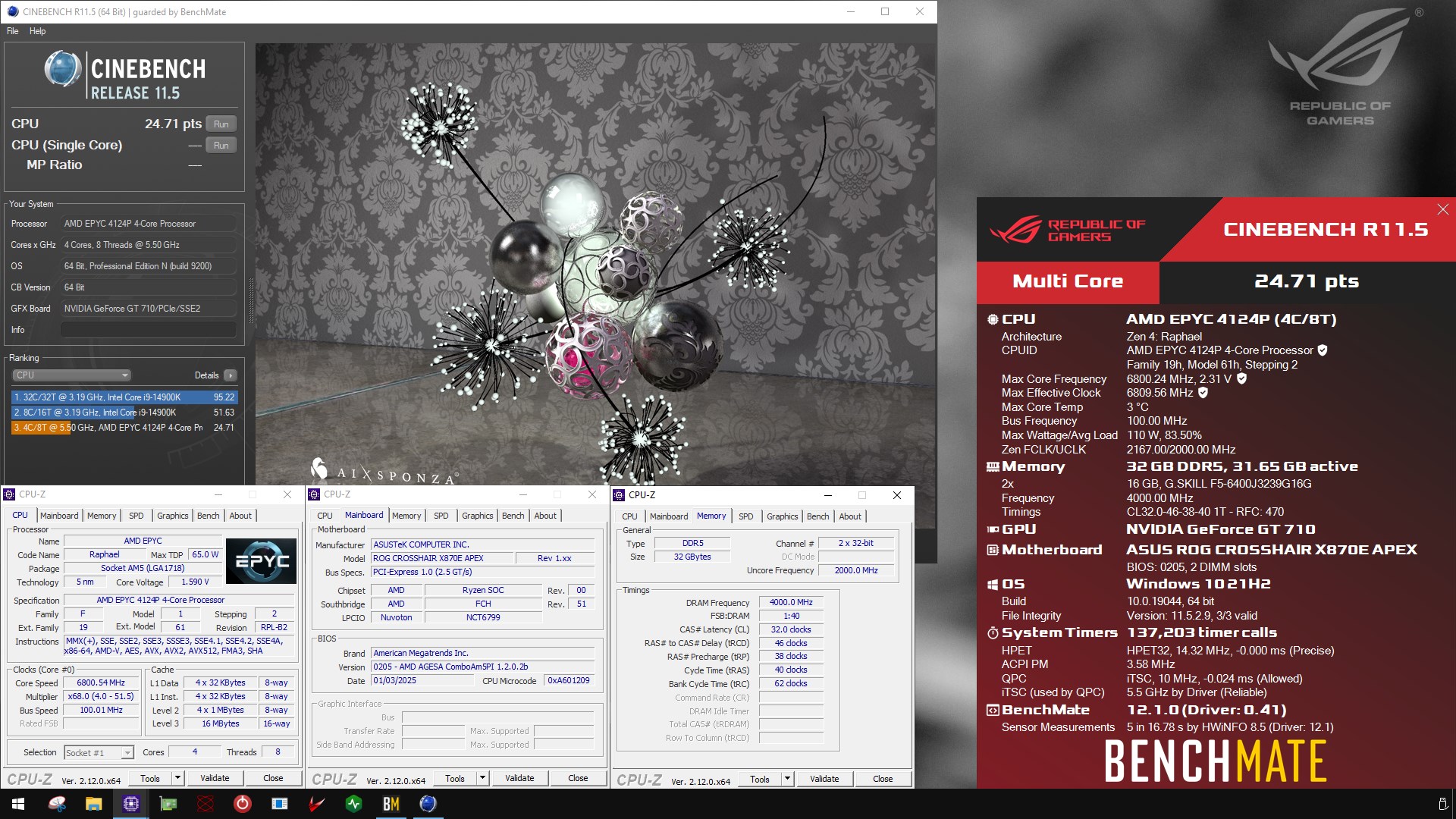Click the Motherboard icon in BenchMate panel
This screenshot has height=819, width=1456.
993,550
